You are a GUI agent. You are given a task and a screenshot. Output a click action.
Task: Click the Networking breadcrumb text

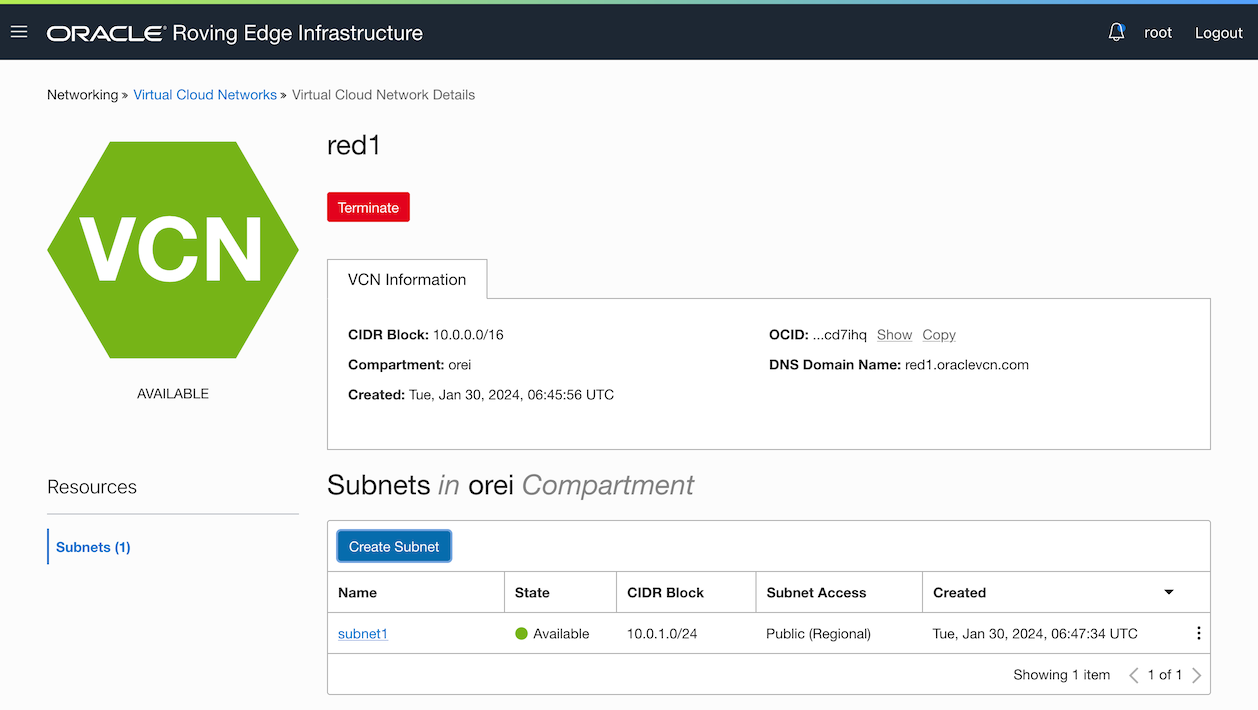[82, 95]
